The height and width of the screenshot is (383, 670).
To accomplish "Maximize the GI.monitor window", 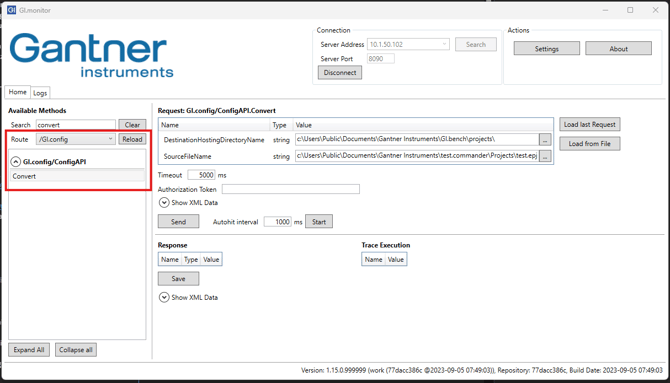I will (630, 10).
